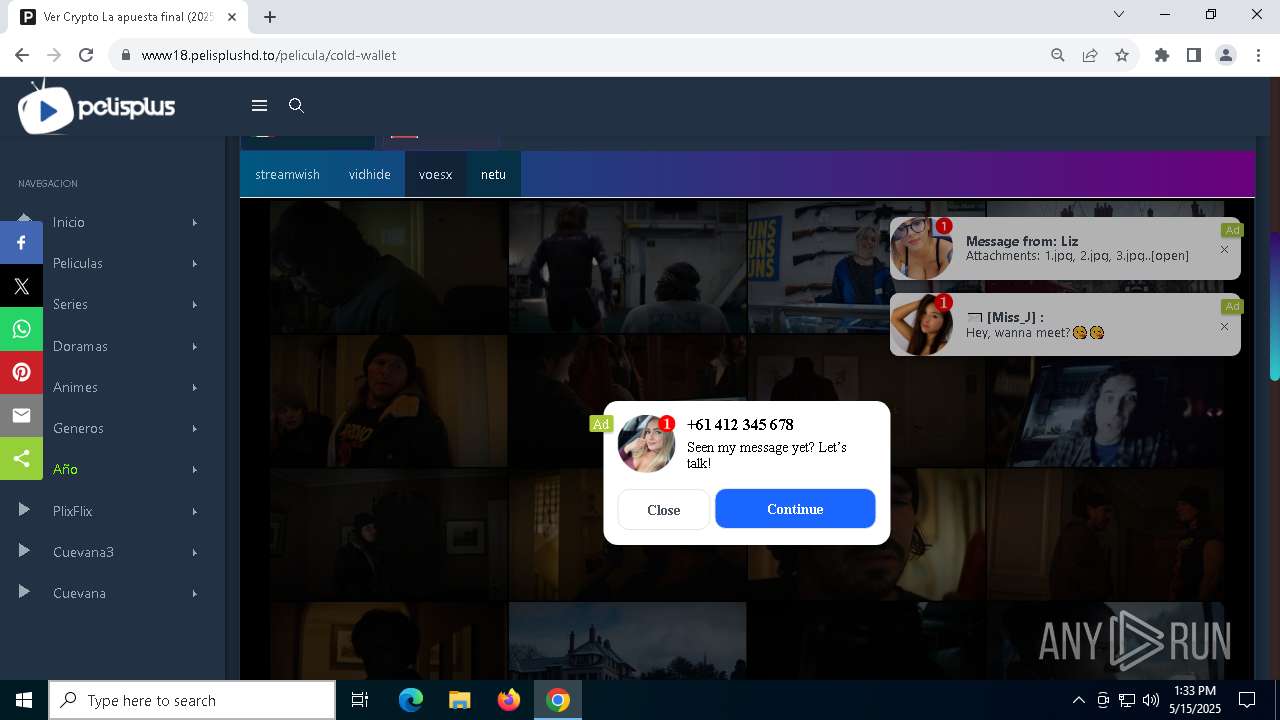Switch to voesx server tab
Viewport: 1280px width, 720px height.
click(435, 174)
